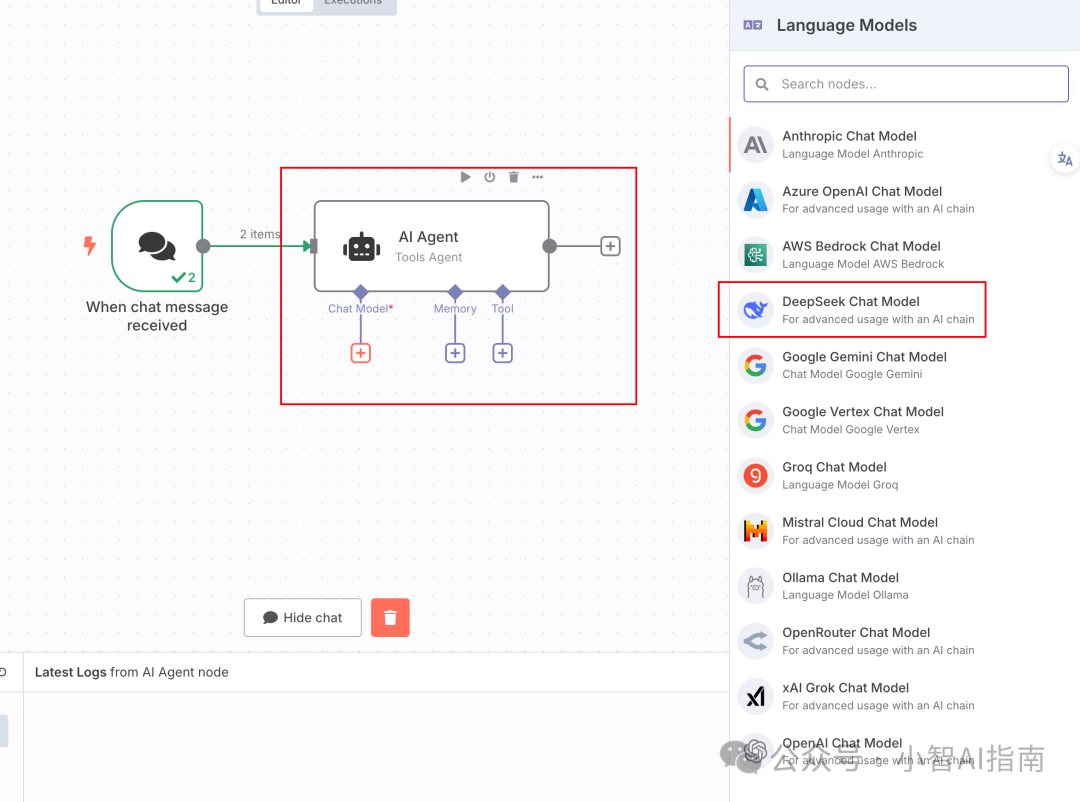The width and height of the screenshot is (1080, 802).
Task: Delete AI Agent node using trash icon
Action: (514, 177)
